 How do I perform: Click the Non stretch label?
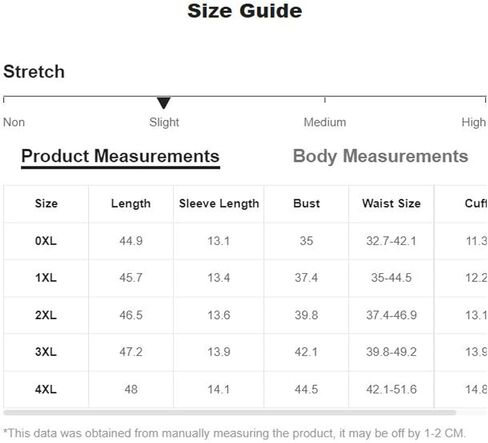pyautogui.click(x=14, y=122)
